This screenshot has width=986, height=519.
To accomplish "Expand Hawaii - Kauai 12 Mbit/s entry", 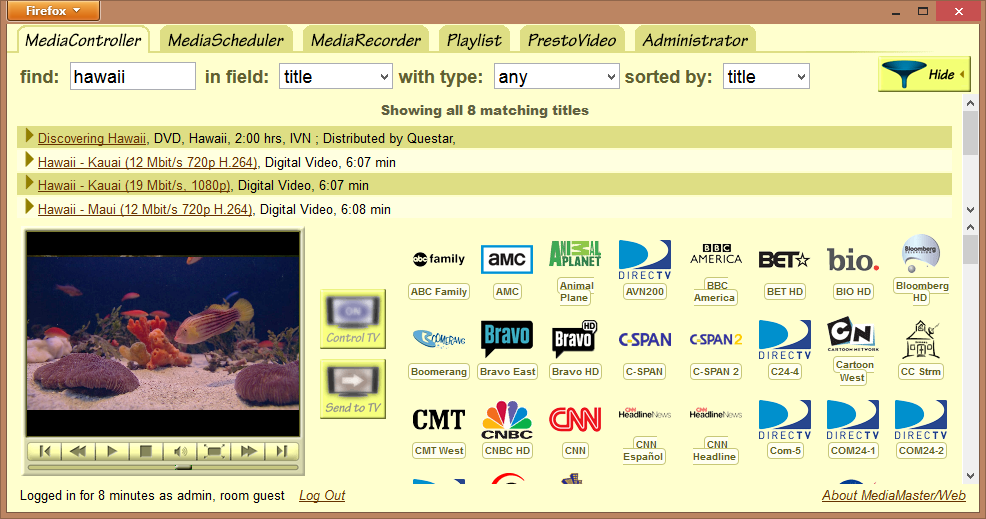I will tap(29, 160).
